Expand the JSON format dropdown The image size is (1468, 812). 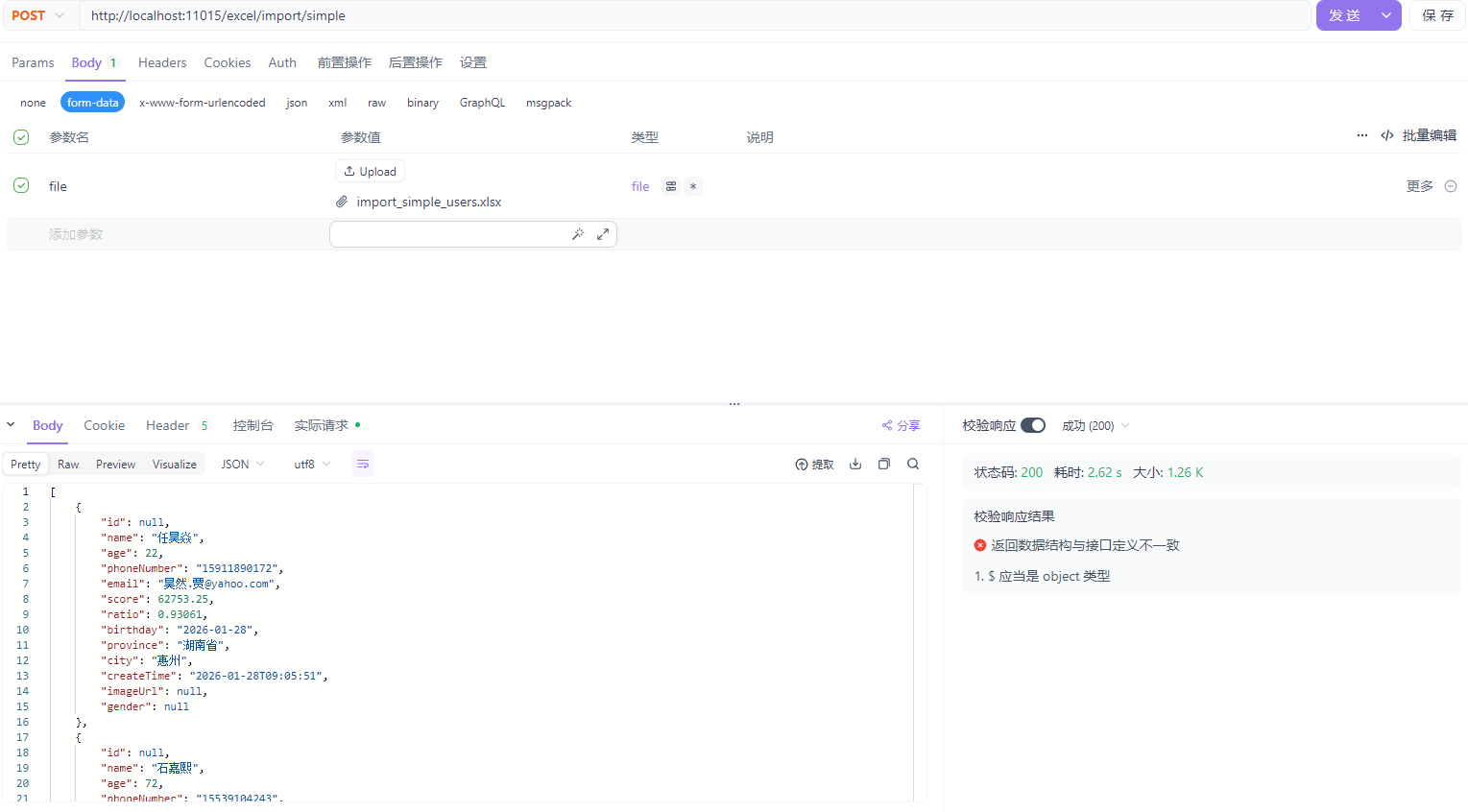[243, 465]
